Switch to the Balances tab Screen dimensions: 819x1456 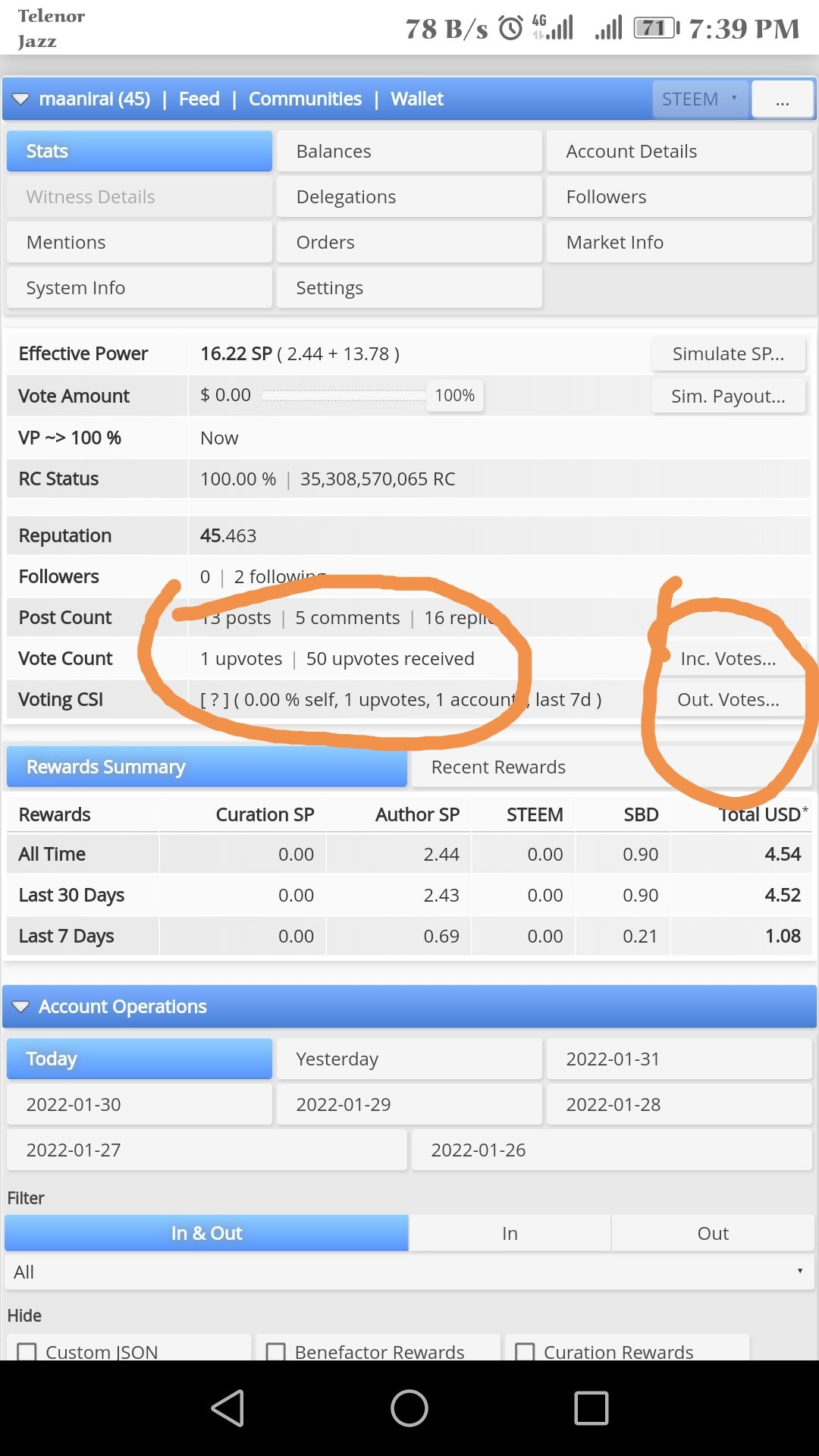click(x=409, y=151)
